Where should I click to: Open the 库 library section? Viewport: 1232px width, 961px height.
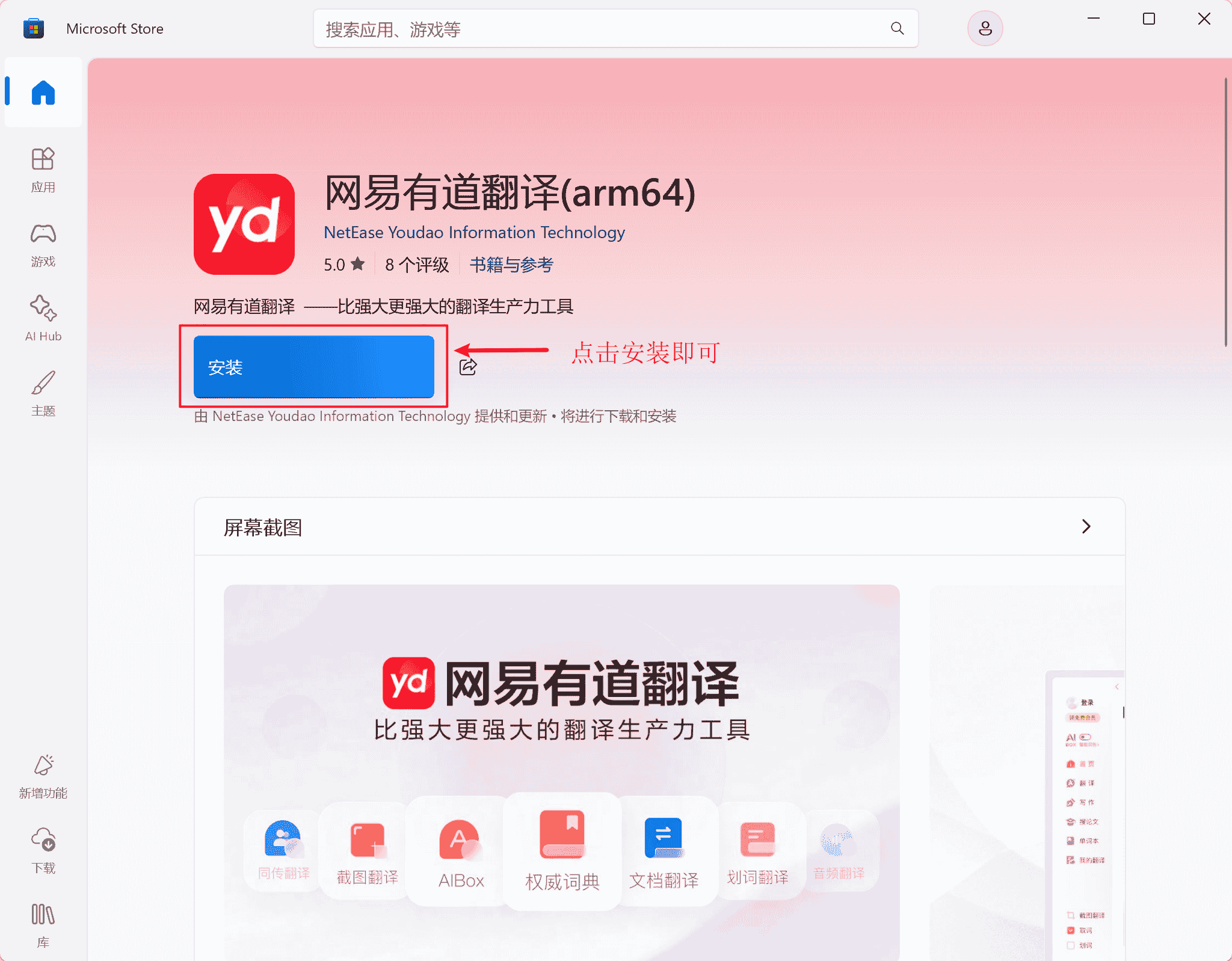(x=42, y=925)
